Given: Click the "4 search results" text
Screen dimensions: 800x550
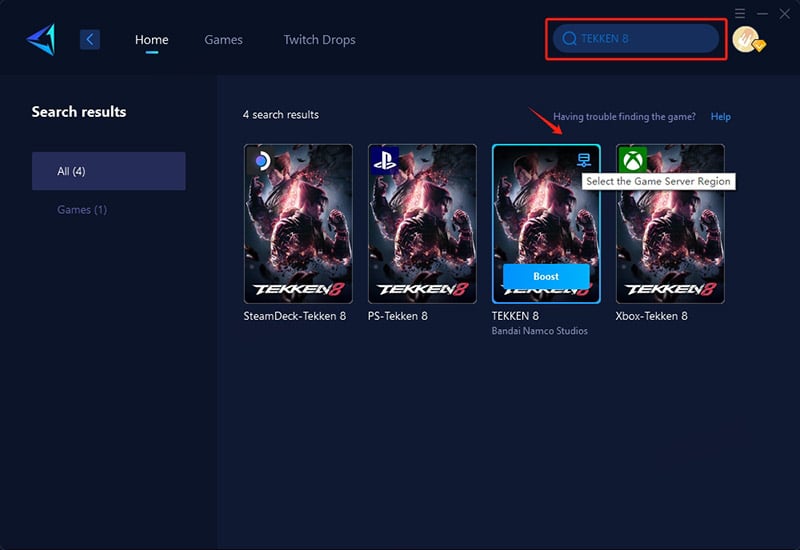Looking at the screenshot, I should coord(281,115).
